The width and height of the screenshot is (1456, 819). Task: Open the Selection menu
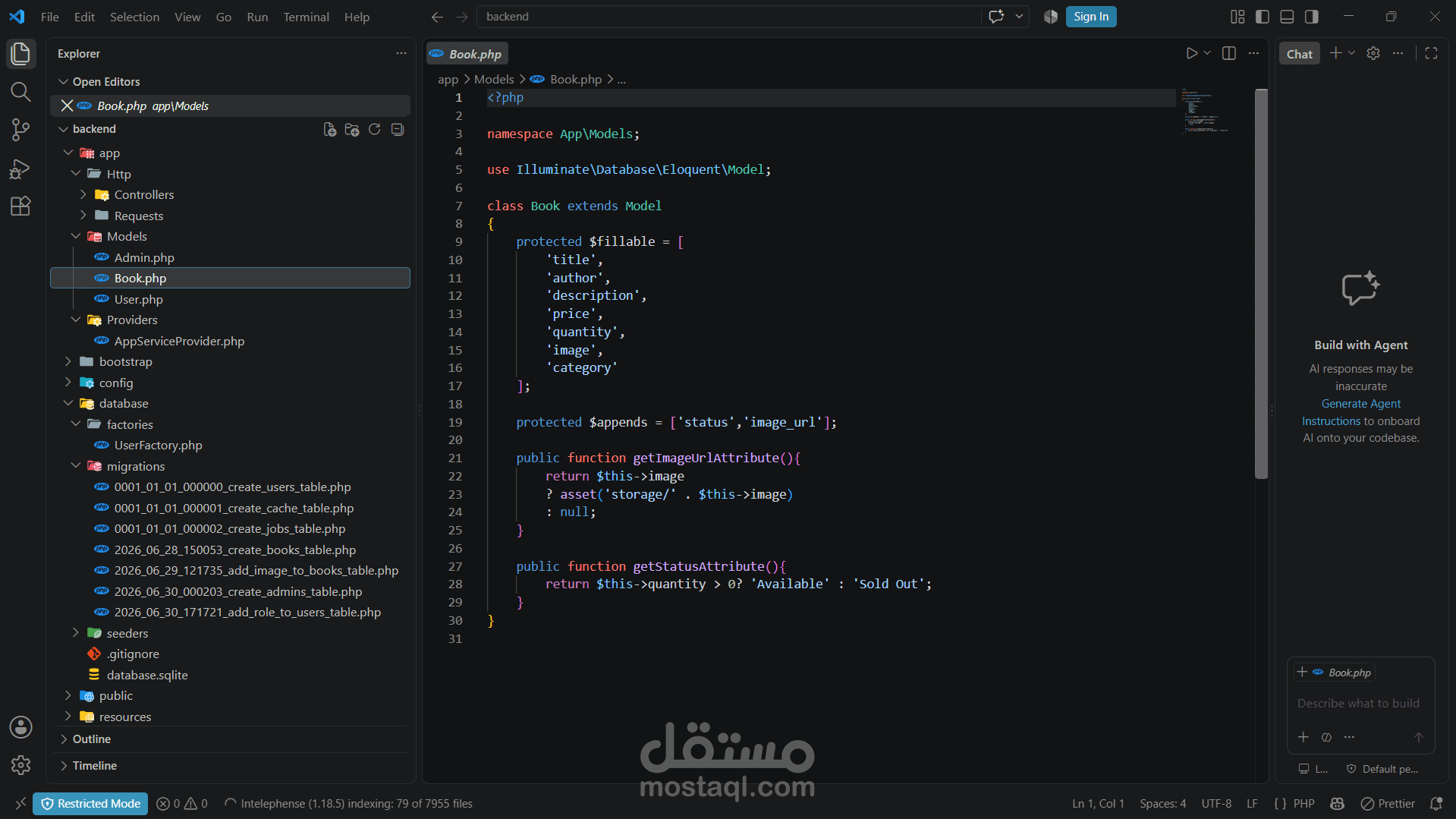(134, 17)
